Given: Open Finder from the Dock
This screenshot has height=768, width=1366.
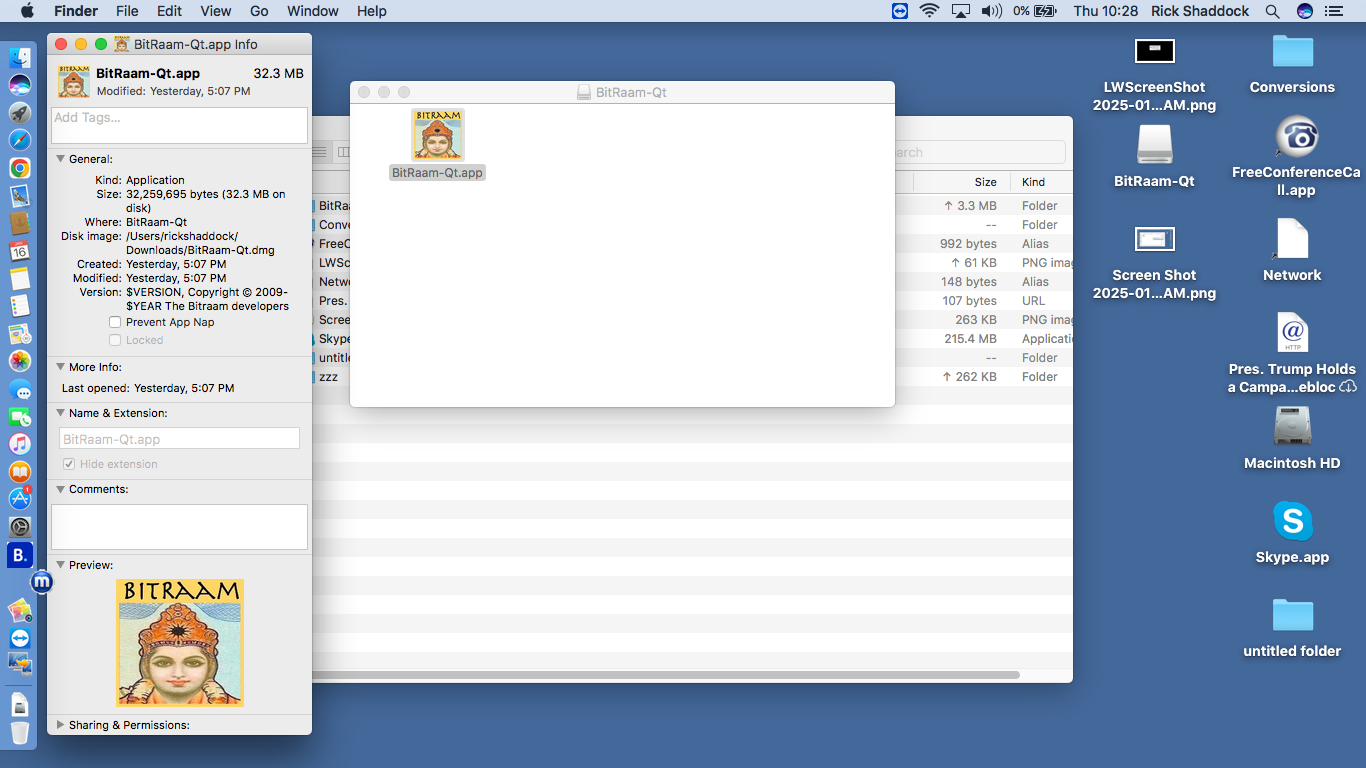Looking at the screenshot, I should (20, 58).
